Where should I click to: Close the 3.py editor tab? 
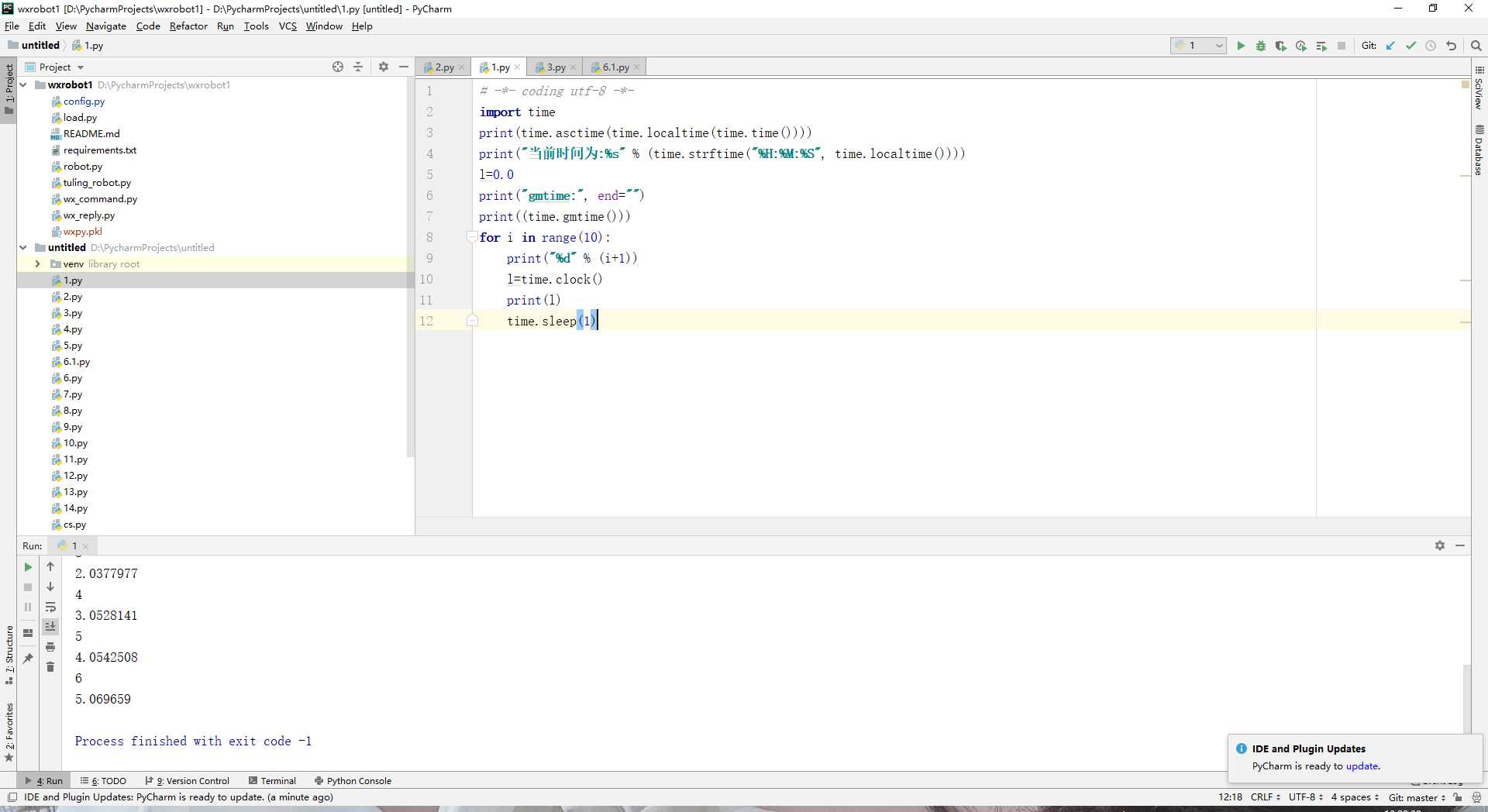pyautogui.click(x=573, y=67)
